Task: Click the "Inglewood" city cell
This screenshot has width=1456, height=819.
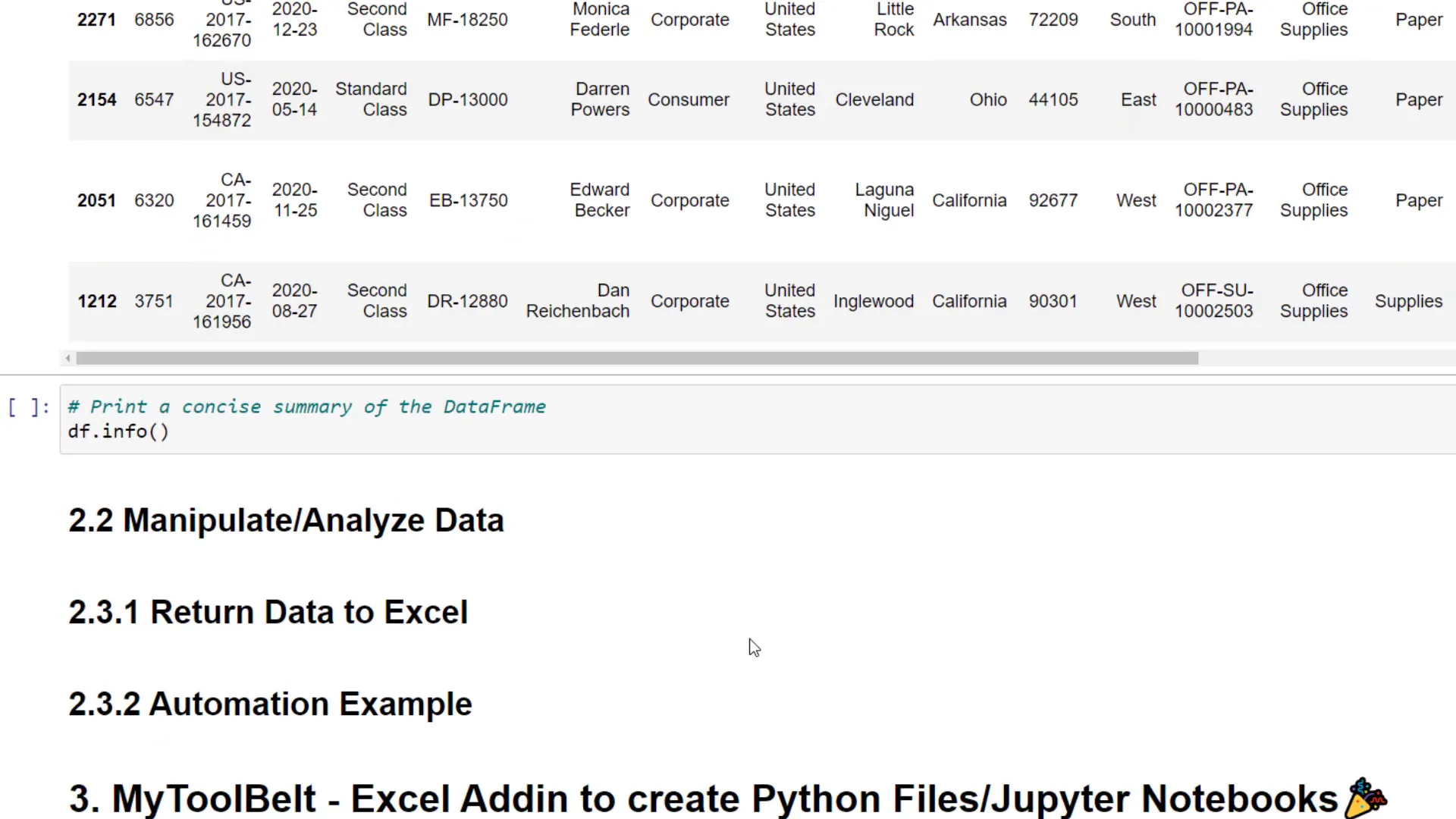Action: [x=874, y=301]
